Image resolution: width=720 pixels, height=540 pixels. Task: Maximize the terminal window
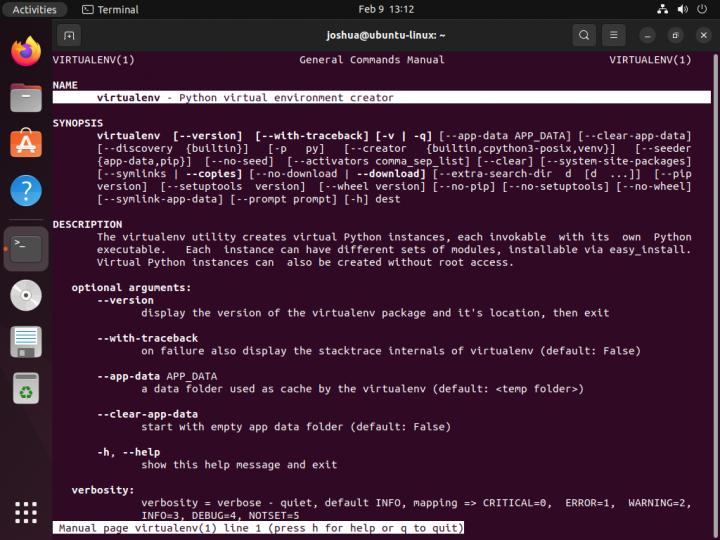675,35
